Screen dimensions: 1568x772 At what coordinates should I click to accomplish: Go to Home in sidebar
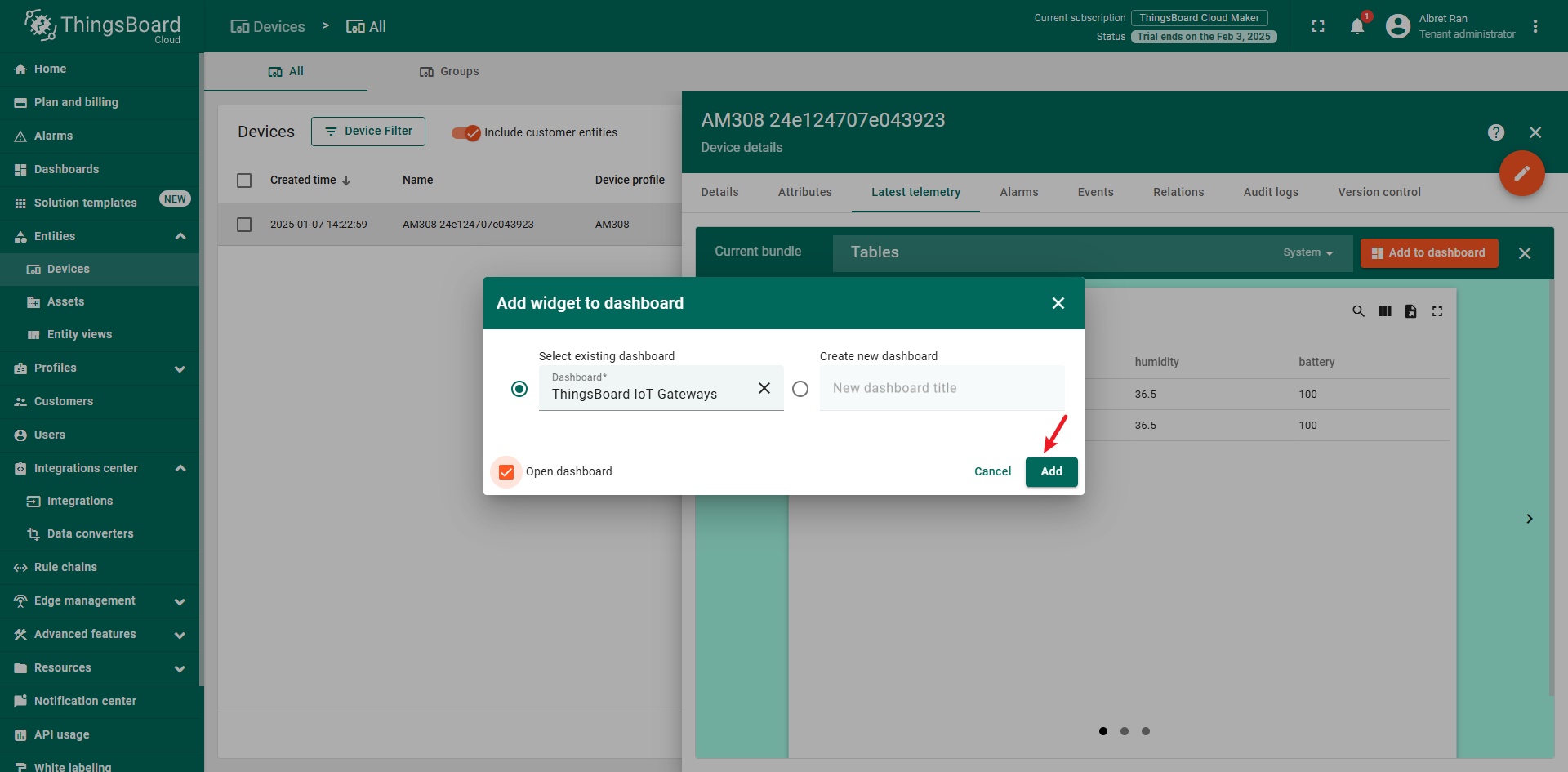point(100,69)
